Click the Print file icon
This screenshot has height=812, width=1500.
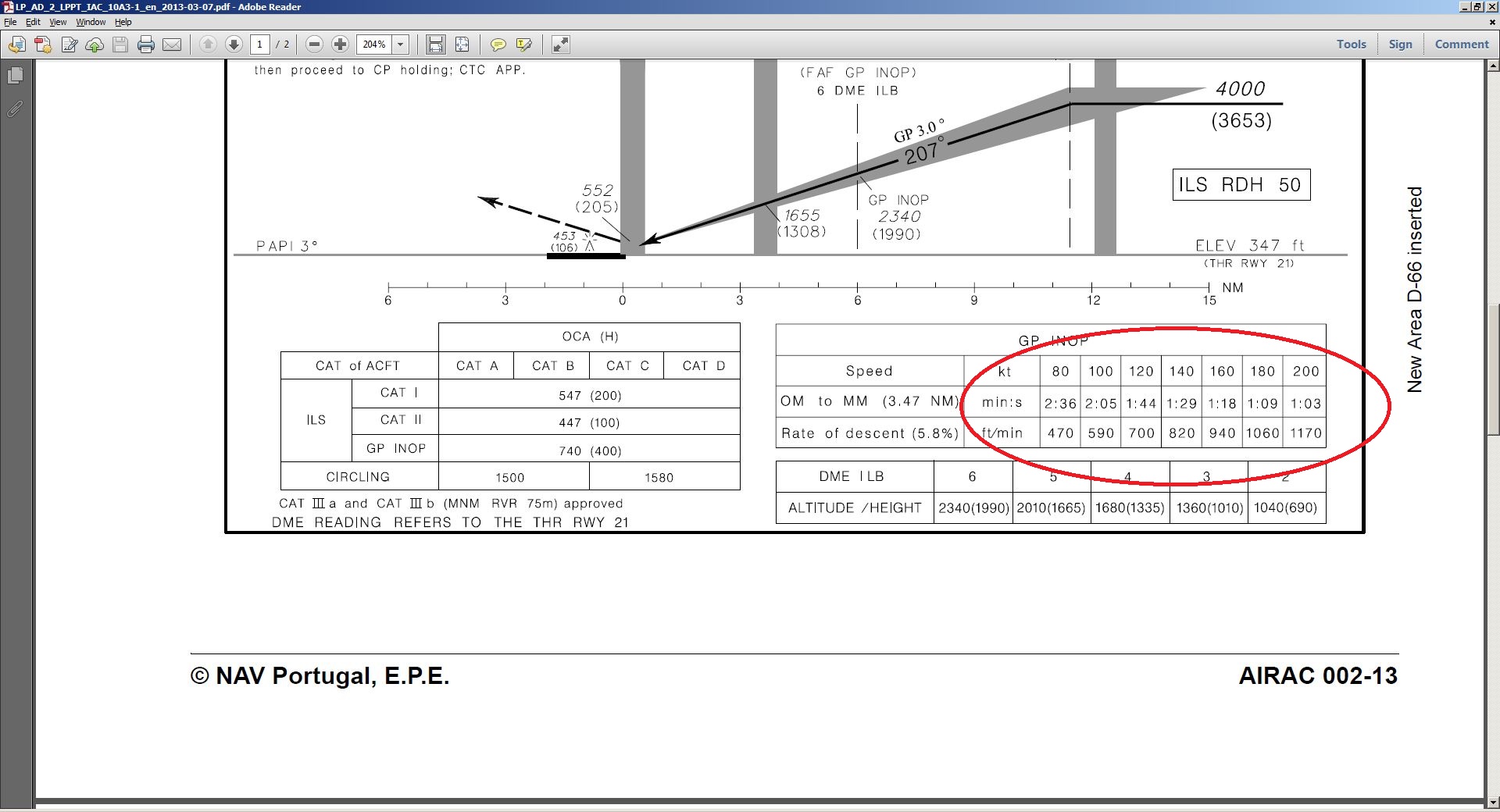[146, 45]
